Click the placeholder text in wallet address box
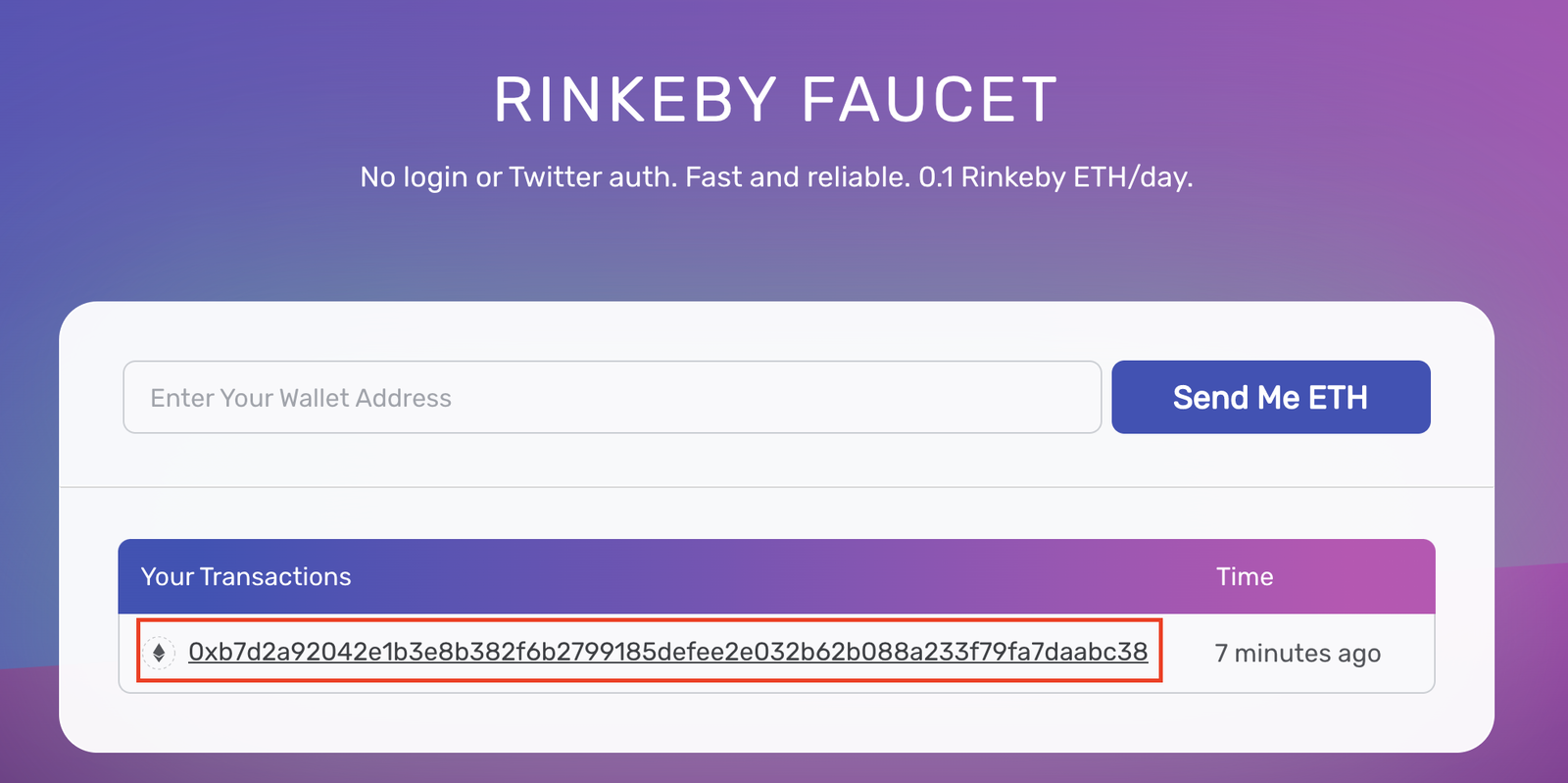This screenshot has width=1568, height=783. (301, 398)
